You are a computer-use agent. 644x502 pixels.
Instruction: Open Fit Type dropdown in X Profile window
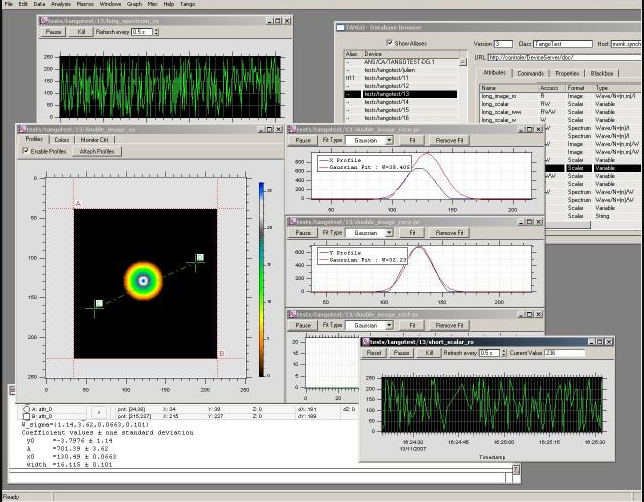point(367,142)
